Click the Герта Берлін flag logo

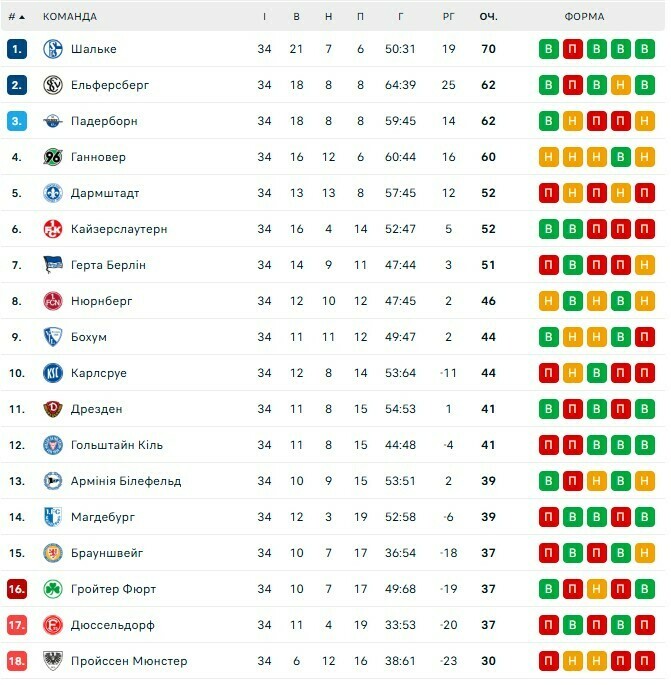53,265
